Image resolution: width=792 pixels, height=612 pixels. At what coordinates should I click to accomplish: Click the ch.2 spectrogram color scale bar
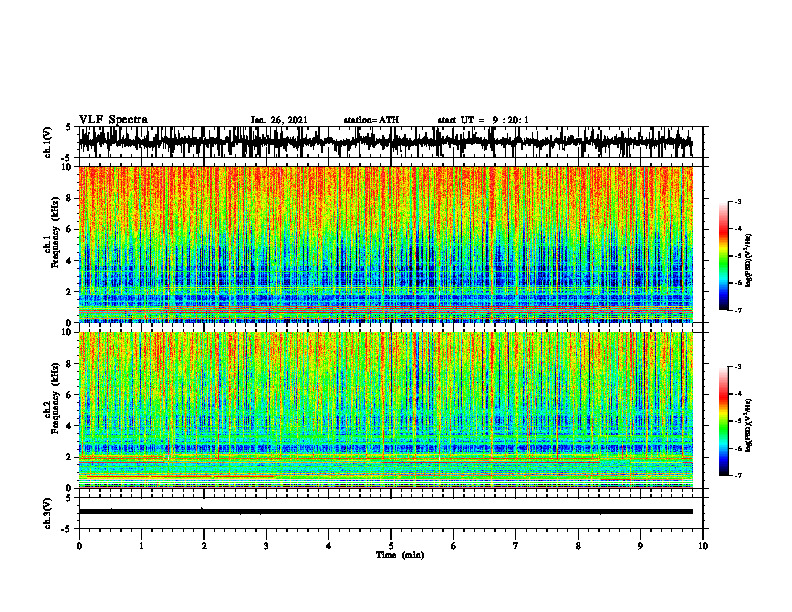[x=723, y=421]
